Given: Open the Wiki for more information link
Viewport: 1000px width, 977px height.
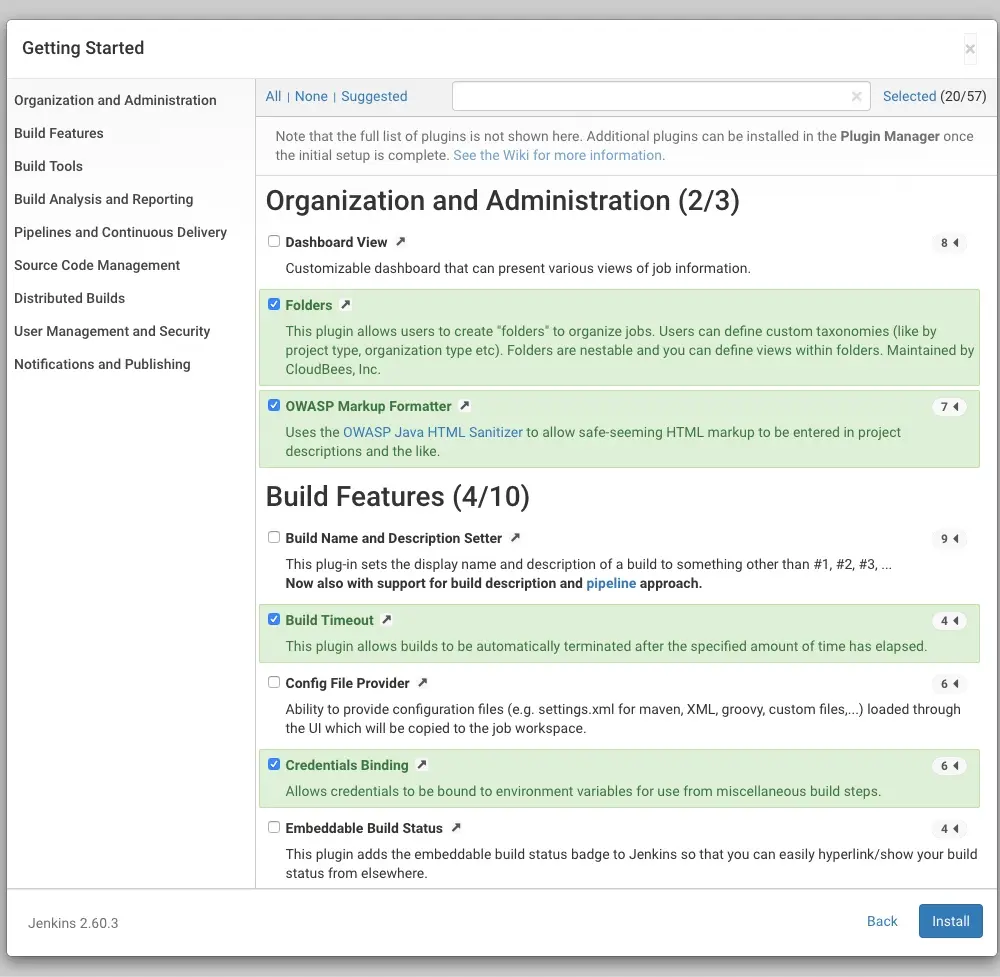Looking at the screenshot, I should 558,155.
